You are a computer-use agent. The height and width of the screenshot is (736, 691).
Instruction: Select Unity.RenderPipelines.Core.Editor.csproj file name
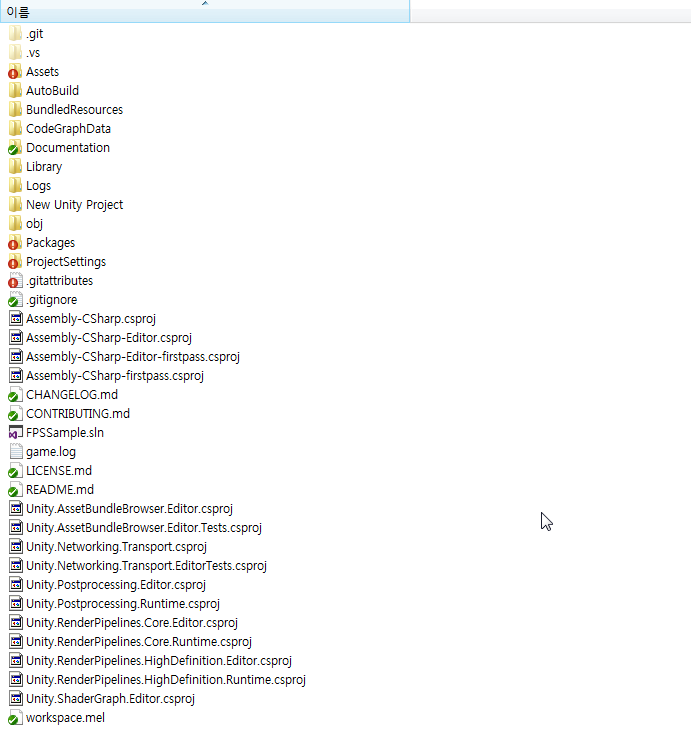click(132, 623)
